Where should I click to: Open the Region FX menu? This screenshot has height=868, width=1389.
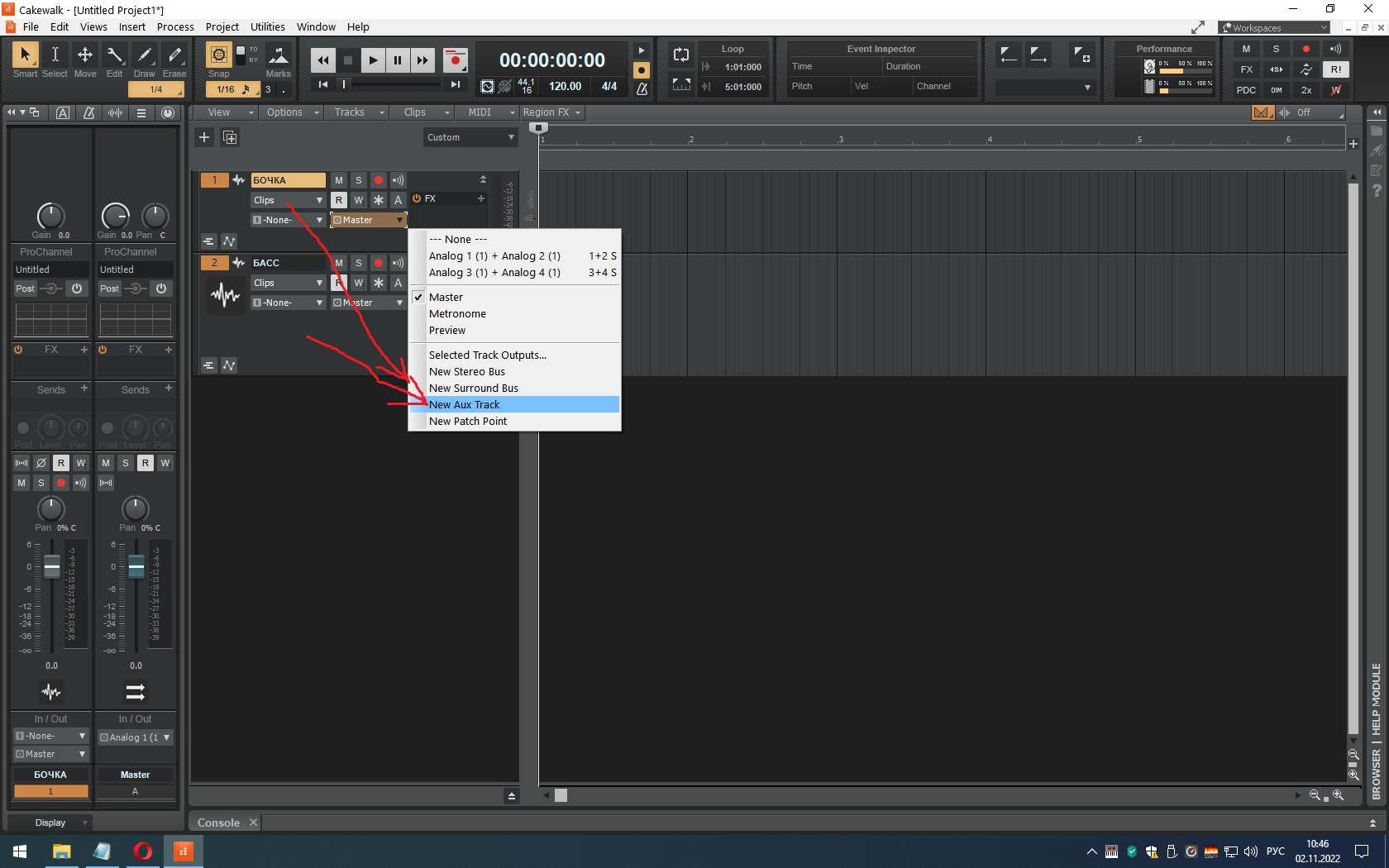click(x=552, y=112)
